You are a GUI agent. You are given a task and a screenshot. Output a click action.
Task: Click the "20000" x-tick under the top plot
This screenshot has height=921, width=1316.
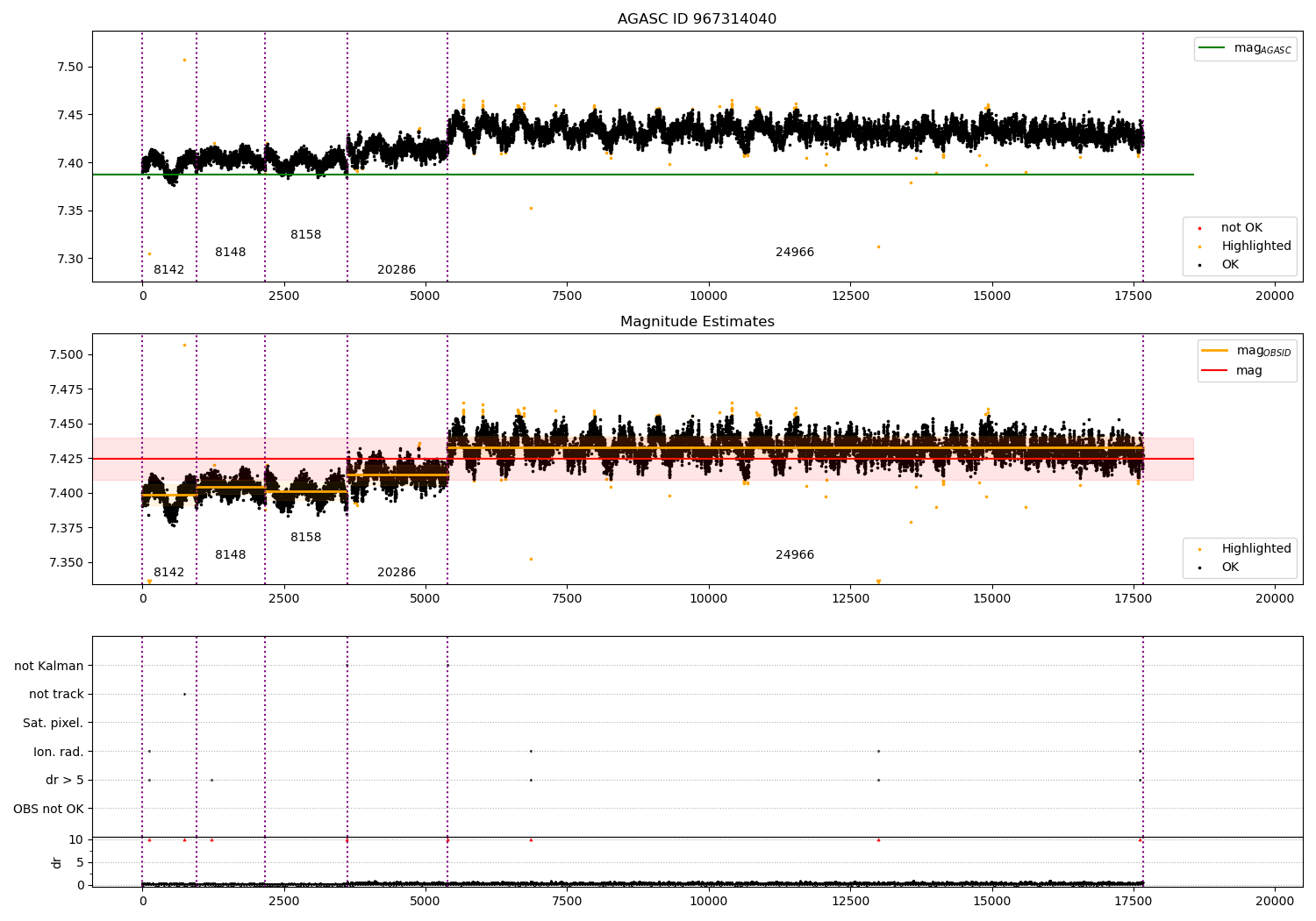pos(1275,296)
